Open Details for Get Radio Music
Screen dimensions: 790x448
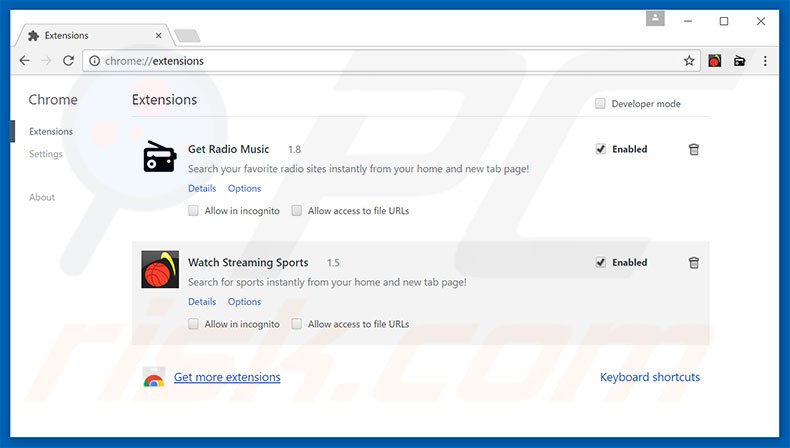pyautogui.click(x=202, y=188)
